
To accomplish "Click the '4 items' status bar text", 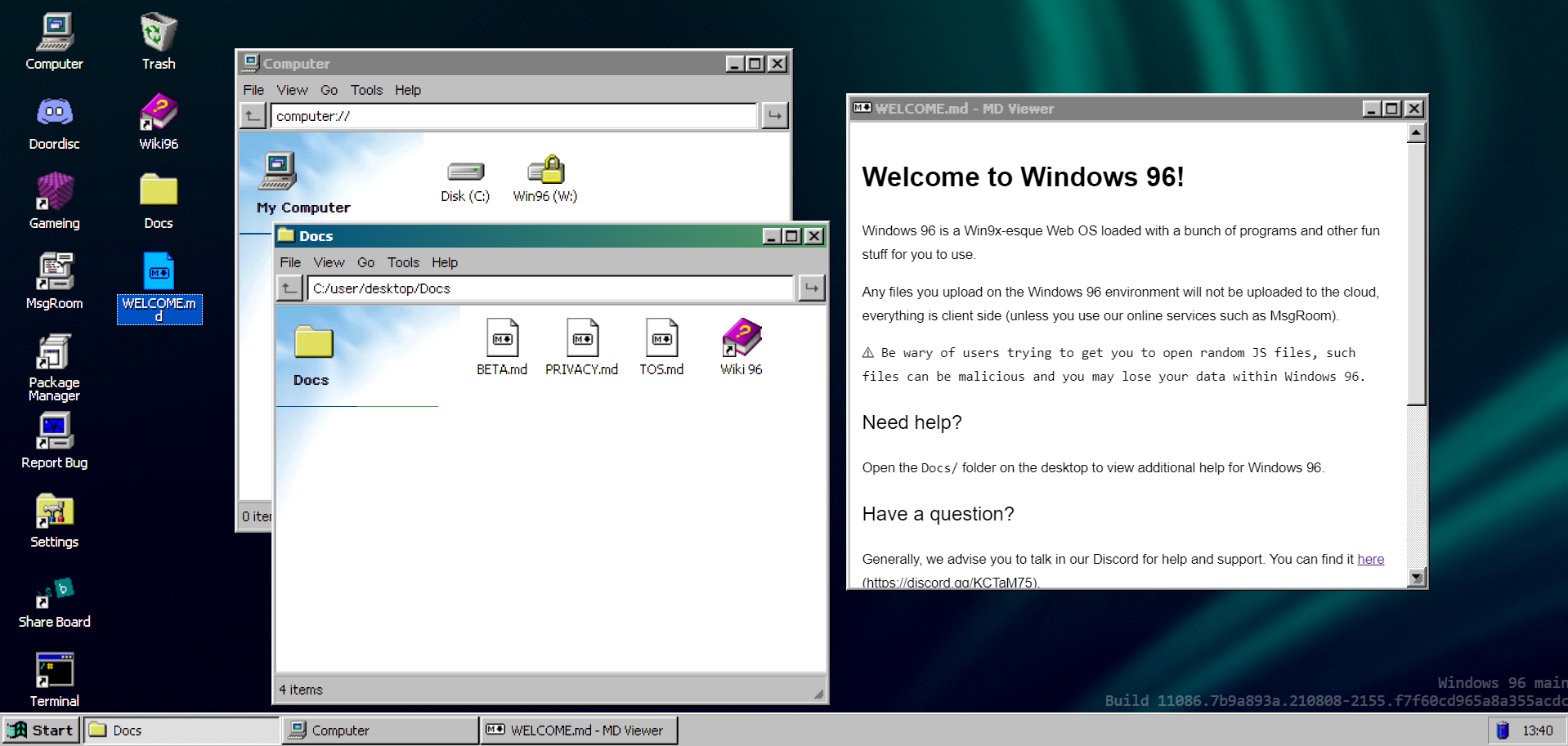I will click(x=301, y=690).
